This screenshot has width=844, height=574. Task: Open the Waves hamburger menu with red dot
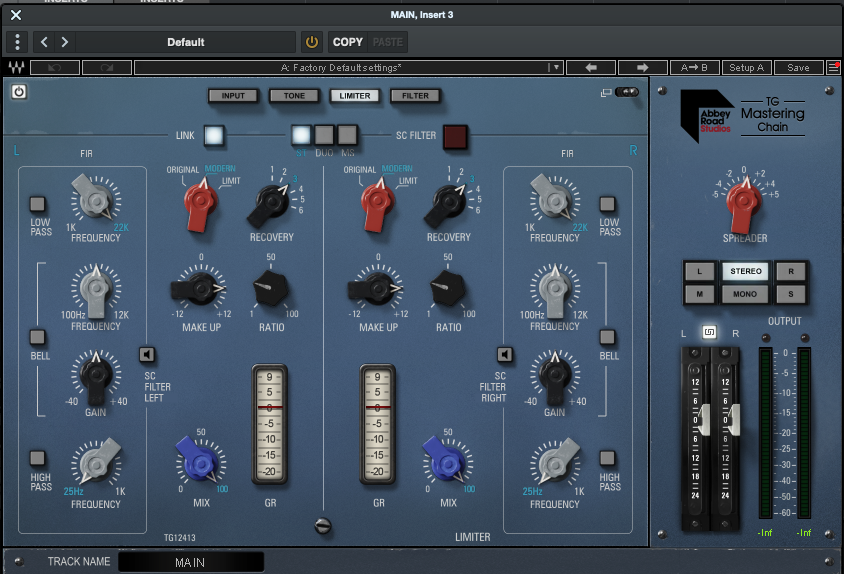(833, 67)
